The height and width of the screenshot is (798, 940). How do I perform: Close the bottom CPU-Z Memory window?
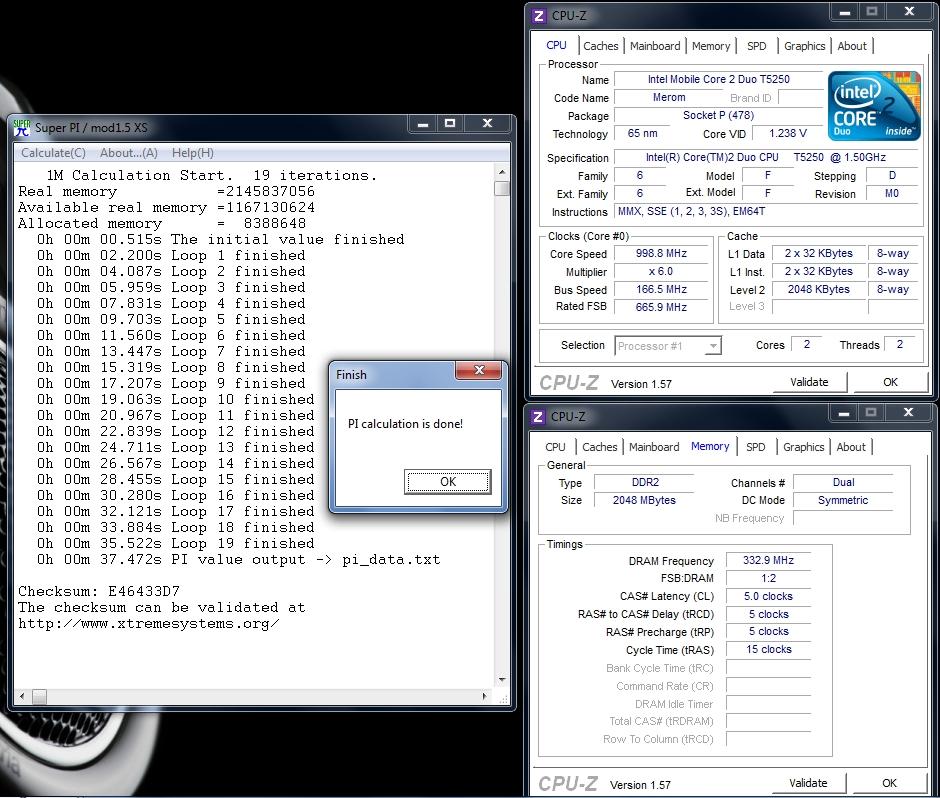908,412
